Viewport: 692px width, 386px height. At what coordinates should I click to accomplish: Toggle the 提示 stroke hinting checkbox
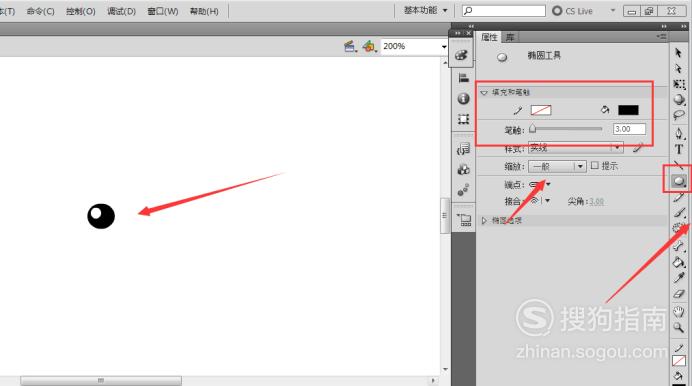(594, 165)
